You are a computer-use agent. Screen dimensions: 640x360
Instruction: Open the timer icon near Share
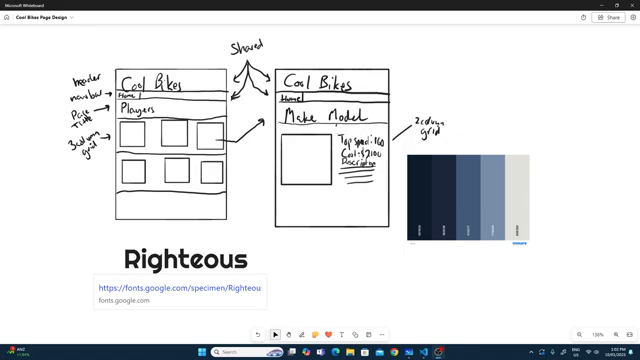click(583, 18)
